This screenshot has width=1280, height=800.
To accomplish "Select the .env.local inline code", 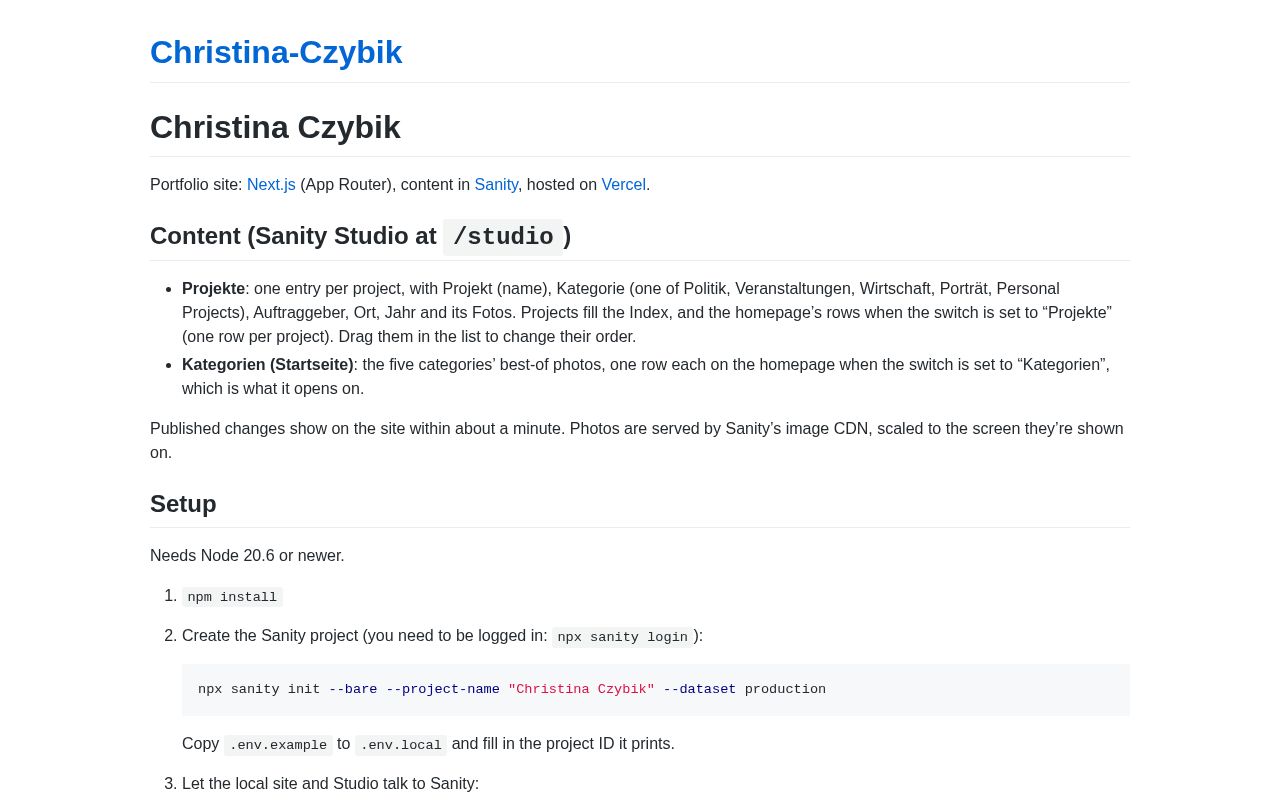I will [401, 745].
